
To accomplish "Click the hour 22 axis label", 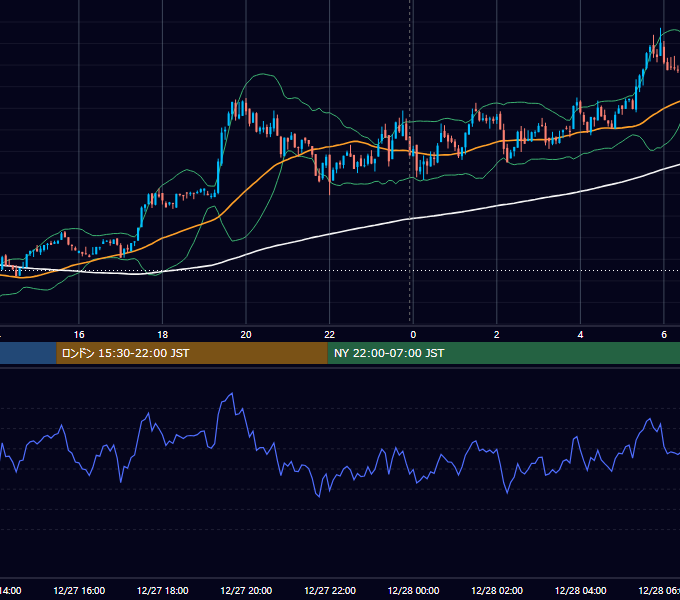I will pyautogui.click(x=330, y=335).
